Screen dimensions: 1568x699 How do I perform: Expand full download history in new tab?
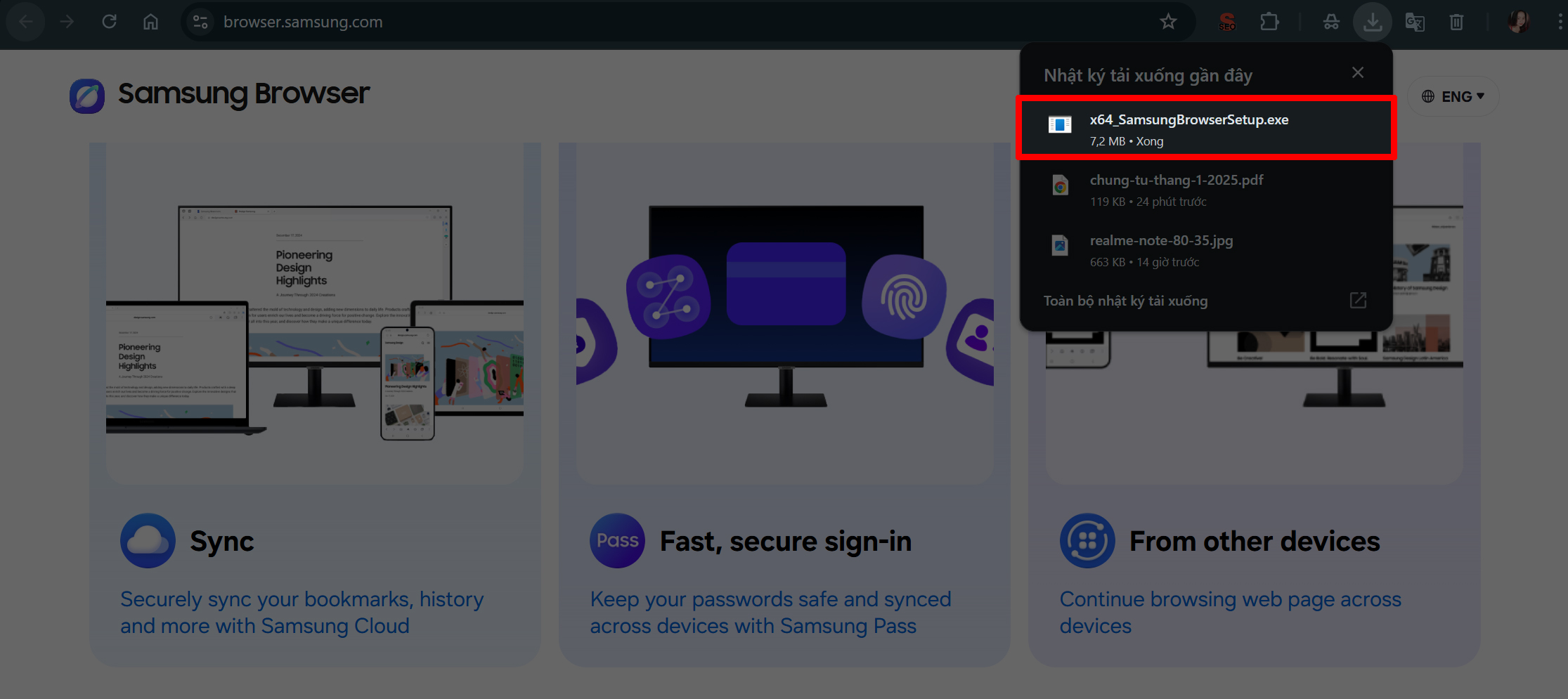point(1357,300)
